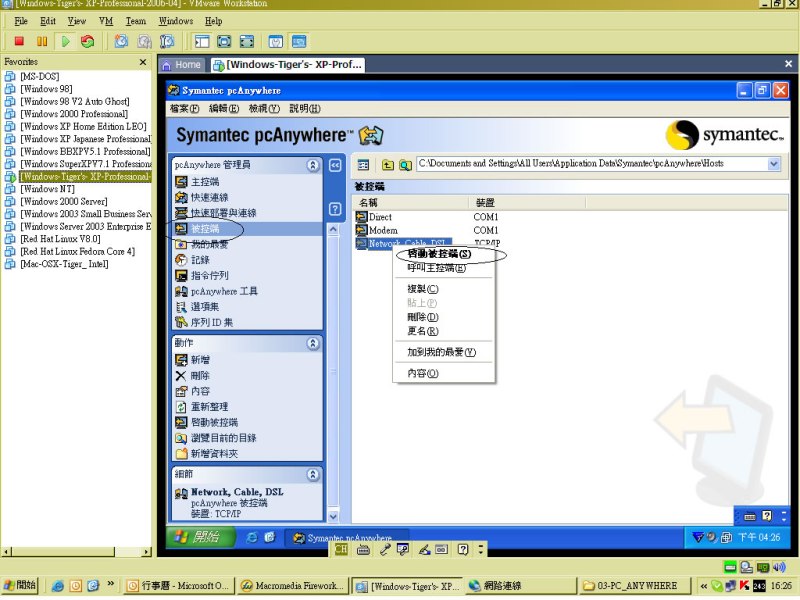The height and width of the screenshot is (600, 800).
Task: Open the VMware File menu
Action: coord(21,21)
